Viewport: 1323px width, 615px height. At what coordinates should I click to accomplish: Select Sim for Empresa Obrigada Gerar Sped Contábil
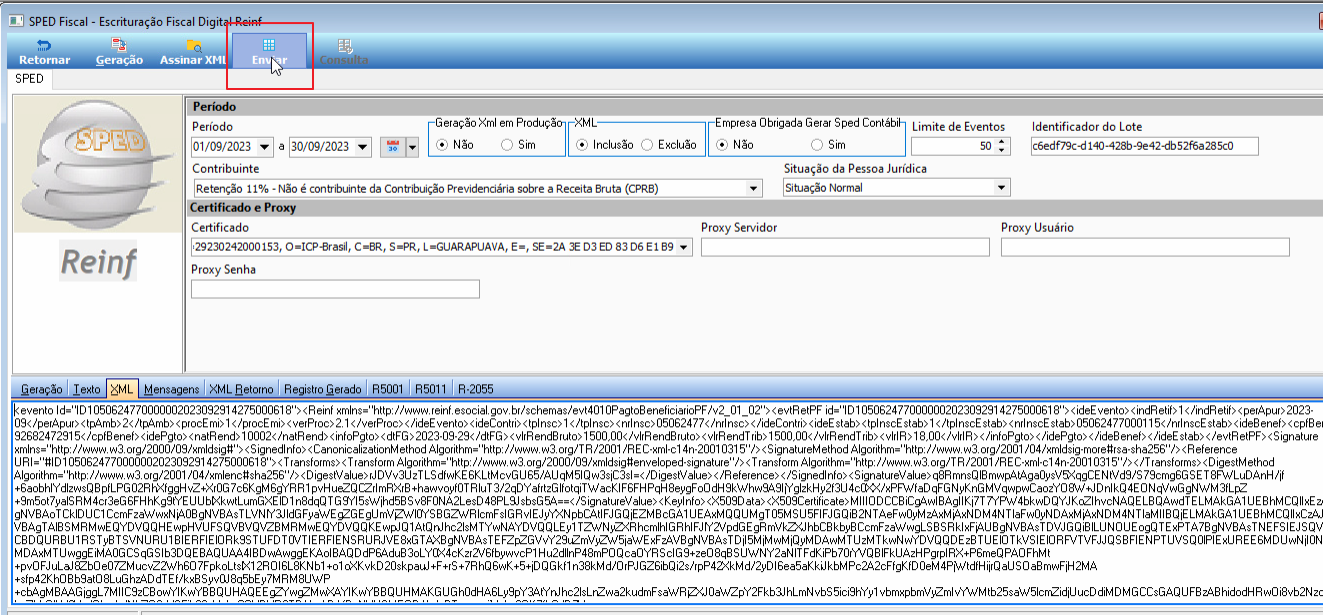827,144
